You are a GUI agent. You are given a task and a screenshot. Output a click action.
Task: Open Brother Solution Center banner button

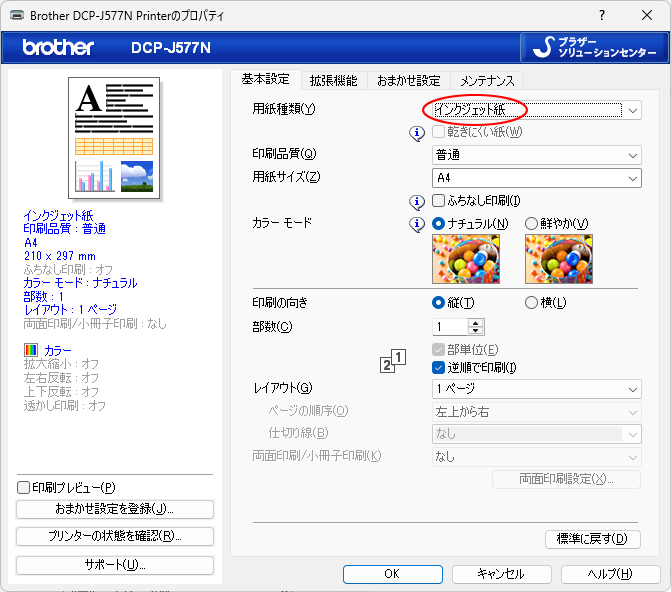[594, 48]
